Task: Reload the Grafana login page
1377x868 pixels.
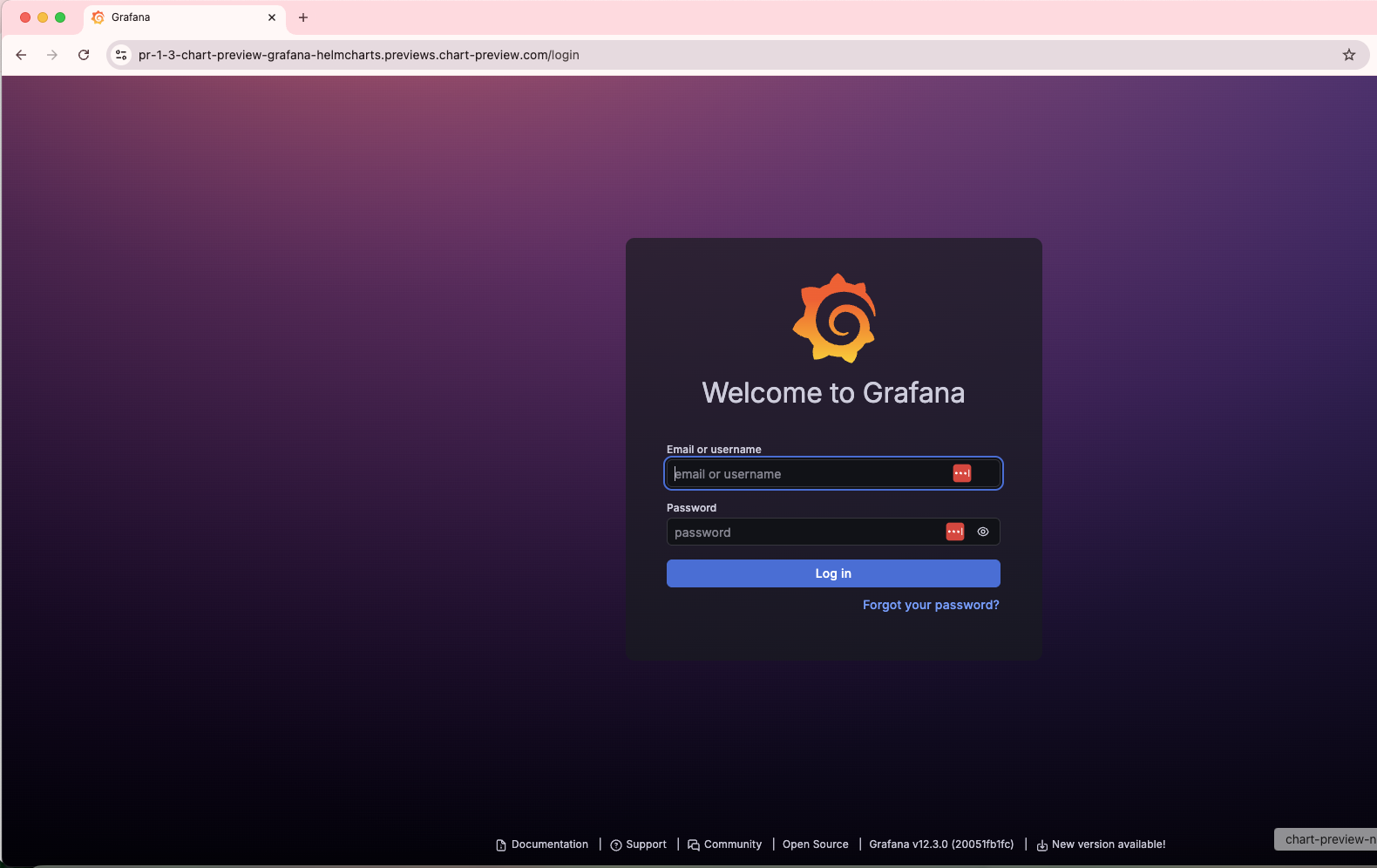Action: (x=84, y=55)
